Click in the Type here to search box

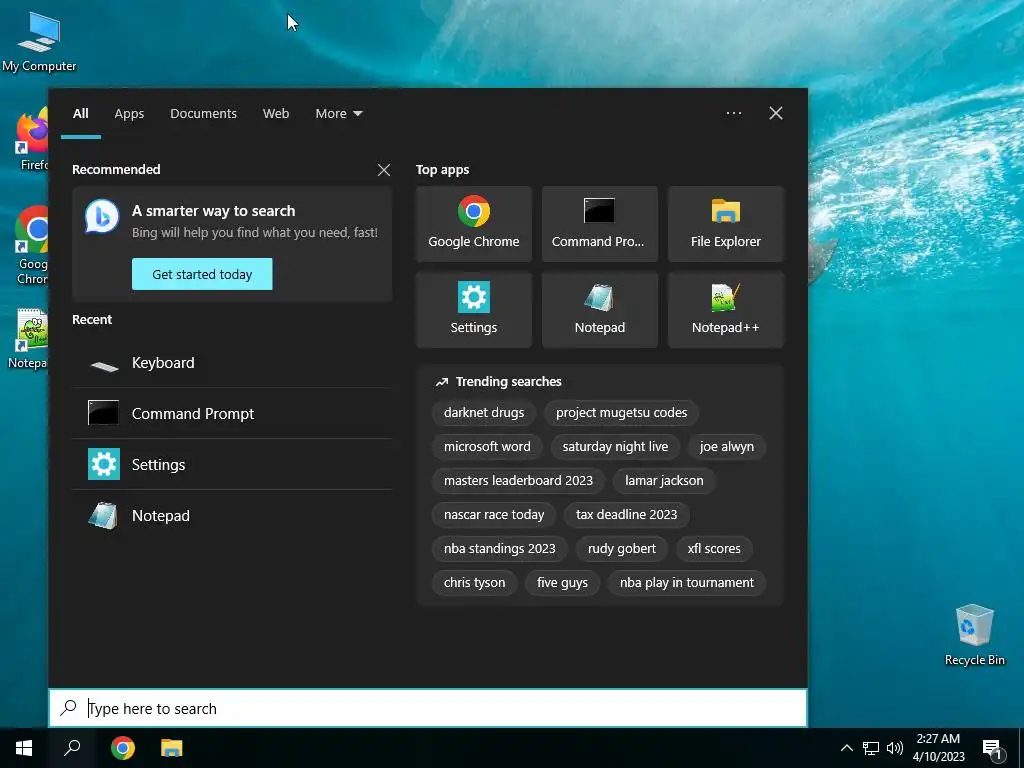tap(428, 708)
